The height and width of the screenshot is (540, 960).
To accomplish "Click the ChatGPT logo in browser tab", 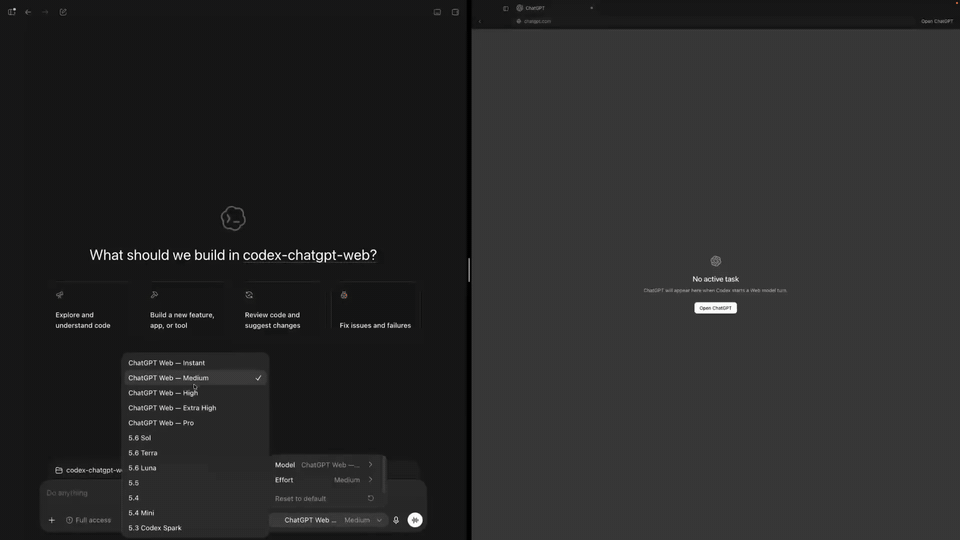I will [x=520, y=8].
